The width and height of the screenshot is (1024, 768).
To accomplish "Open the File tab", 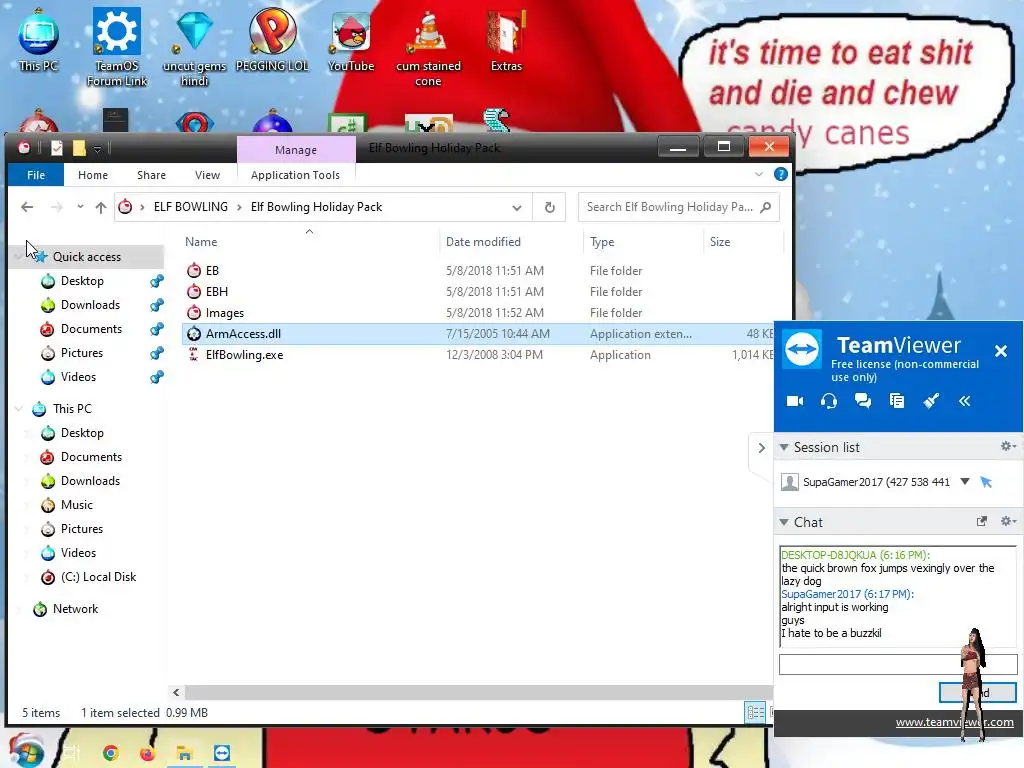I will [36, 175].
